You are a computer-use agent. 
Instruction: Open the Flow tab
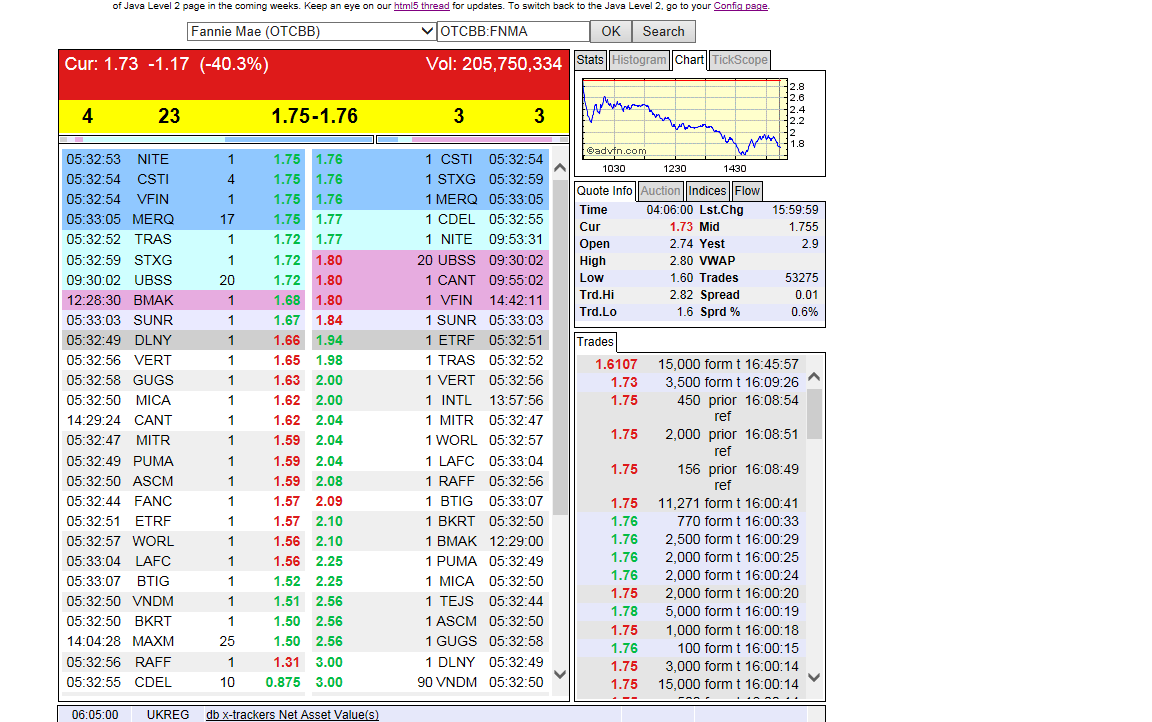click(747, 191)
